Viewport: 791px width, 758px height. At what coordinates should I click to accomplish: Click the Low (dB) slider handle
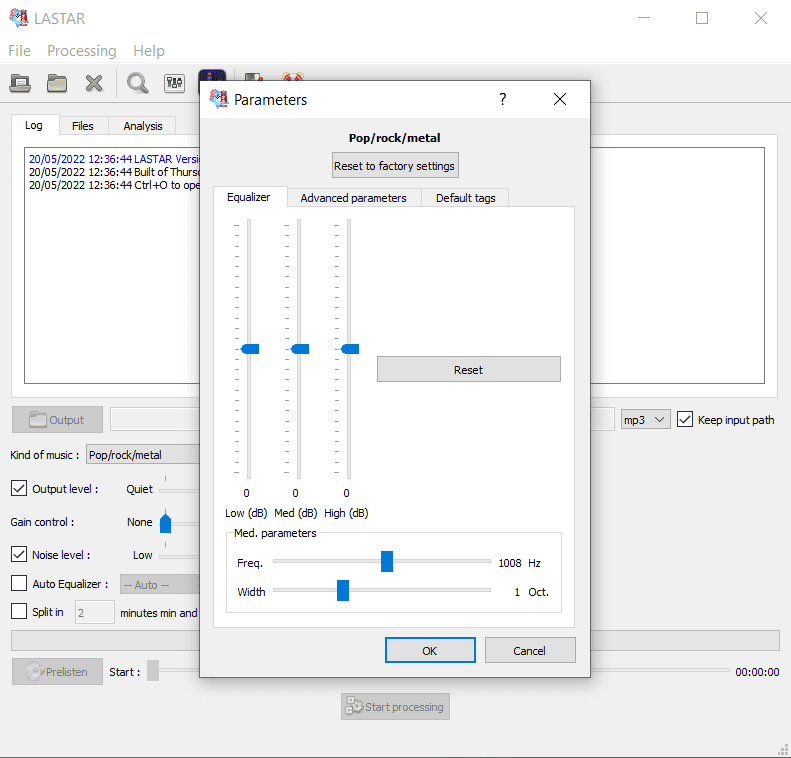click(x=250, y=349)
